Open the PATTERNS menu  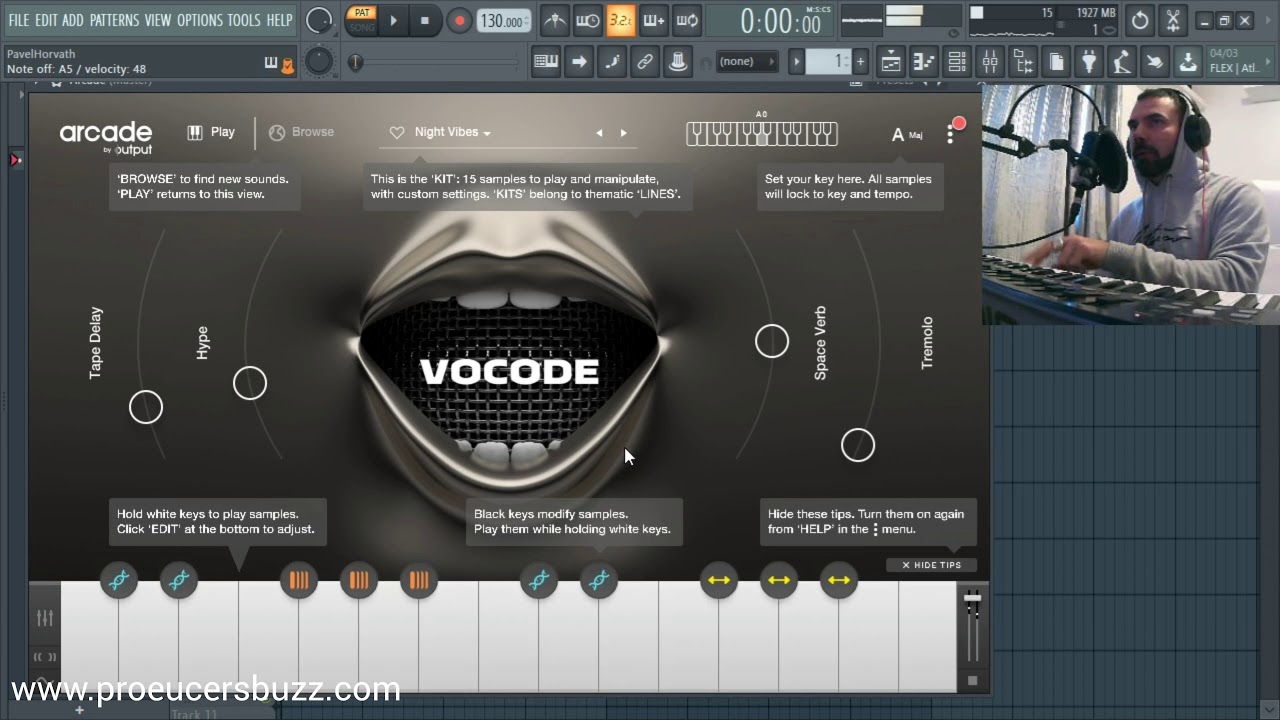coord(114,20)
